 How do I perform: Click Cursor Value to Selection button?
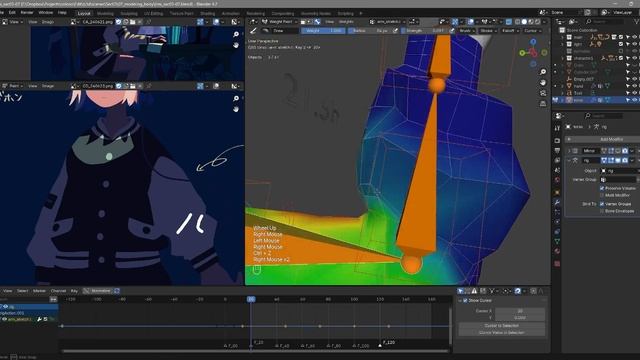pos(502,333)
